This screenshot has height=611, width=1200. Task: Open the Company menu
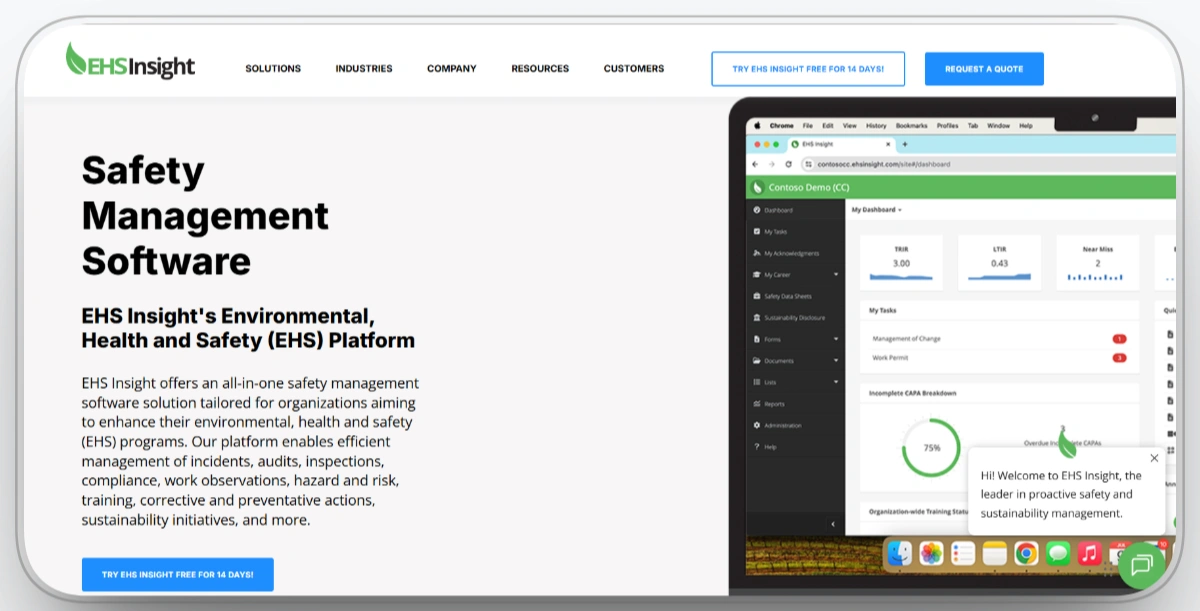coord(452,69)
